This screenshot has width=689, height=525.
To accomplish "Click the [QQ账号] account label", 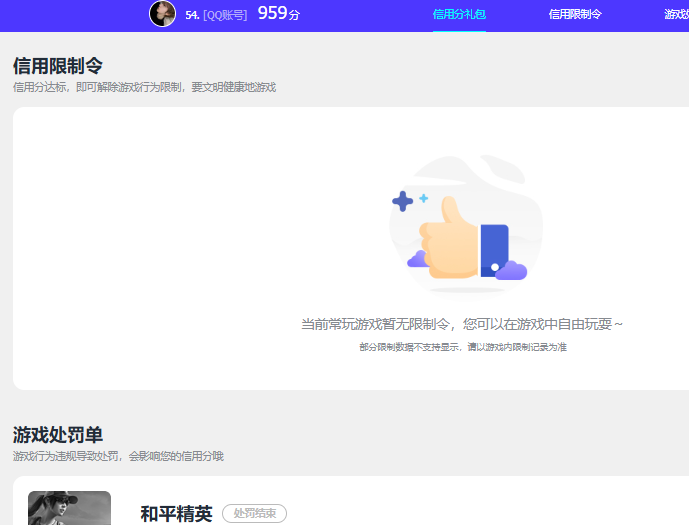I will tap(225, 15).
